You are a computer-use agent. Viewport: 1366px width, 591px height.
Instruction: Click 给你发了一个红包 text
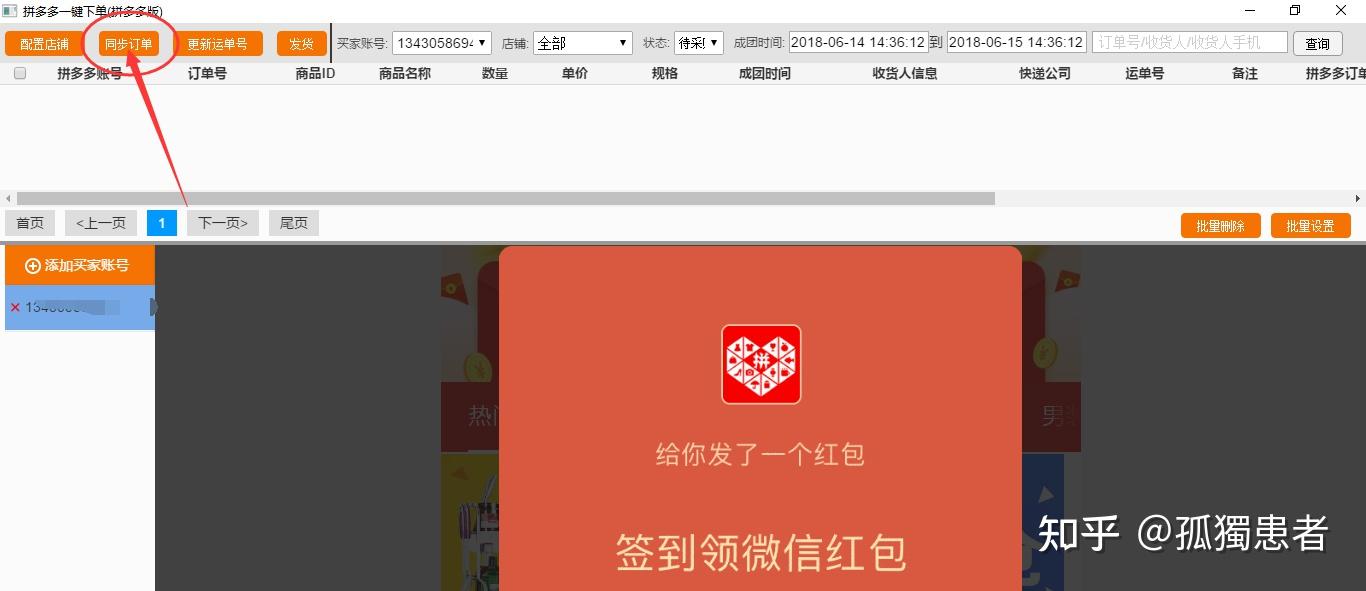coord(760,454)
